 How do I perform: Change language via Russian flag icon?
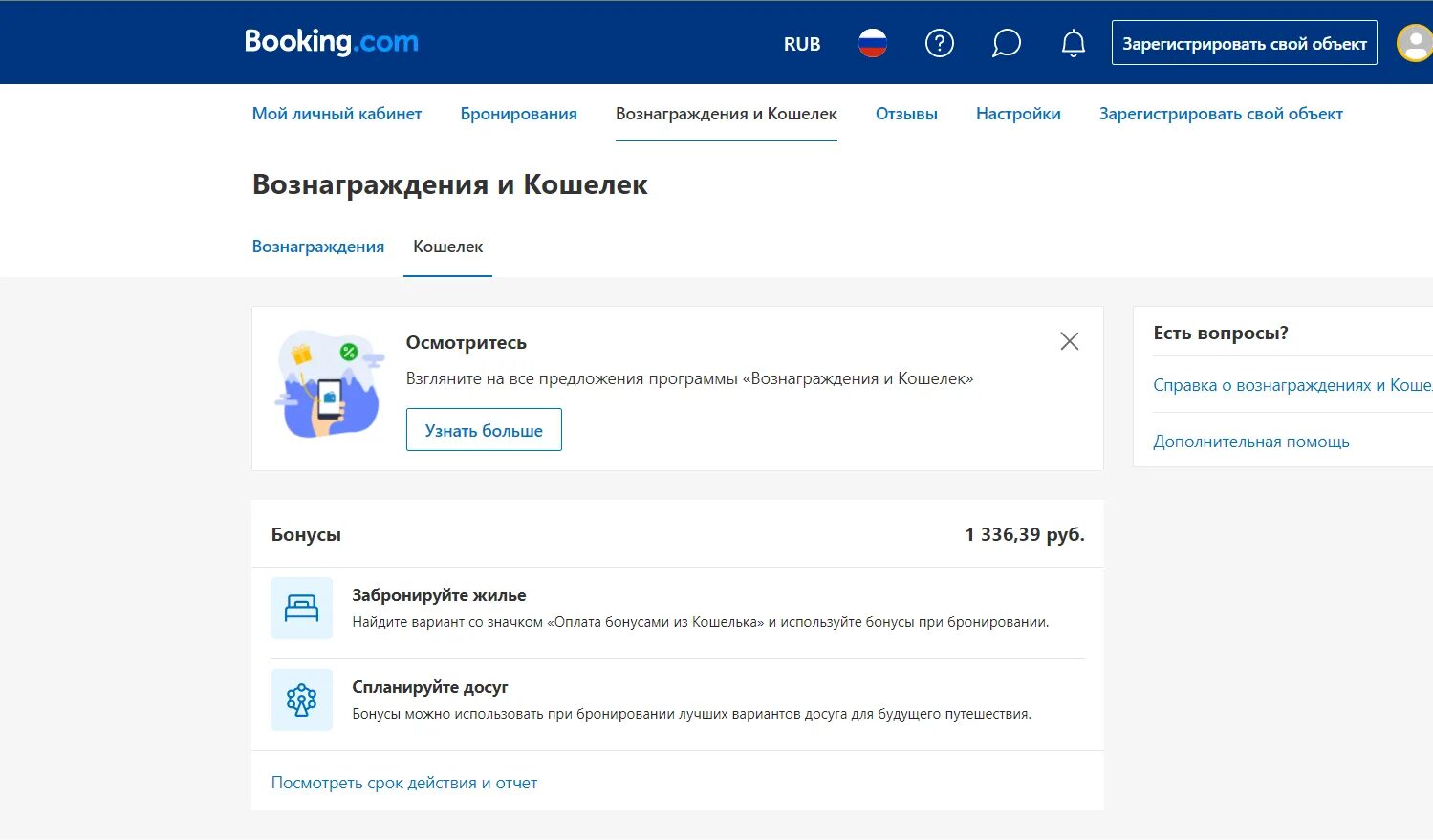(x=872, y=43)
